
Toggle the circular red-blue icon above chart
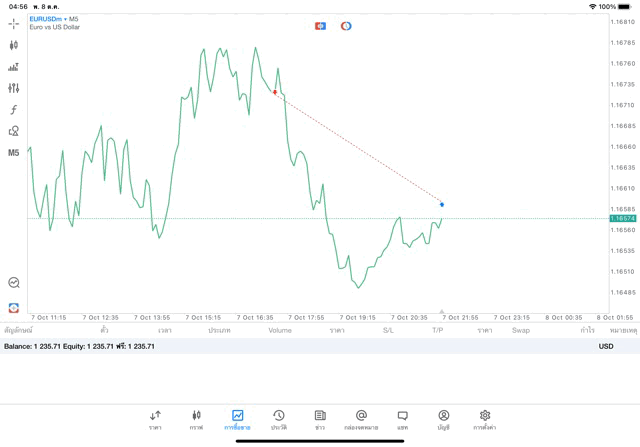(346, 25)
